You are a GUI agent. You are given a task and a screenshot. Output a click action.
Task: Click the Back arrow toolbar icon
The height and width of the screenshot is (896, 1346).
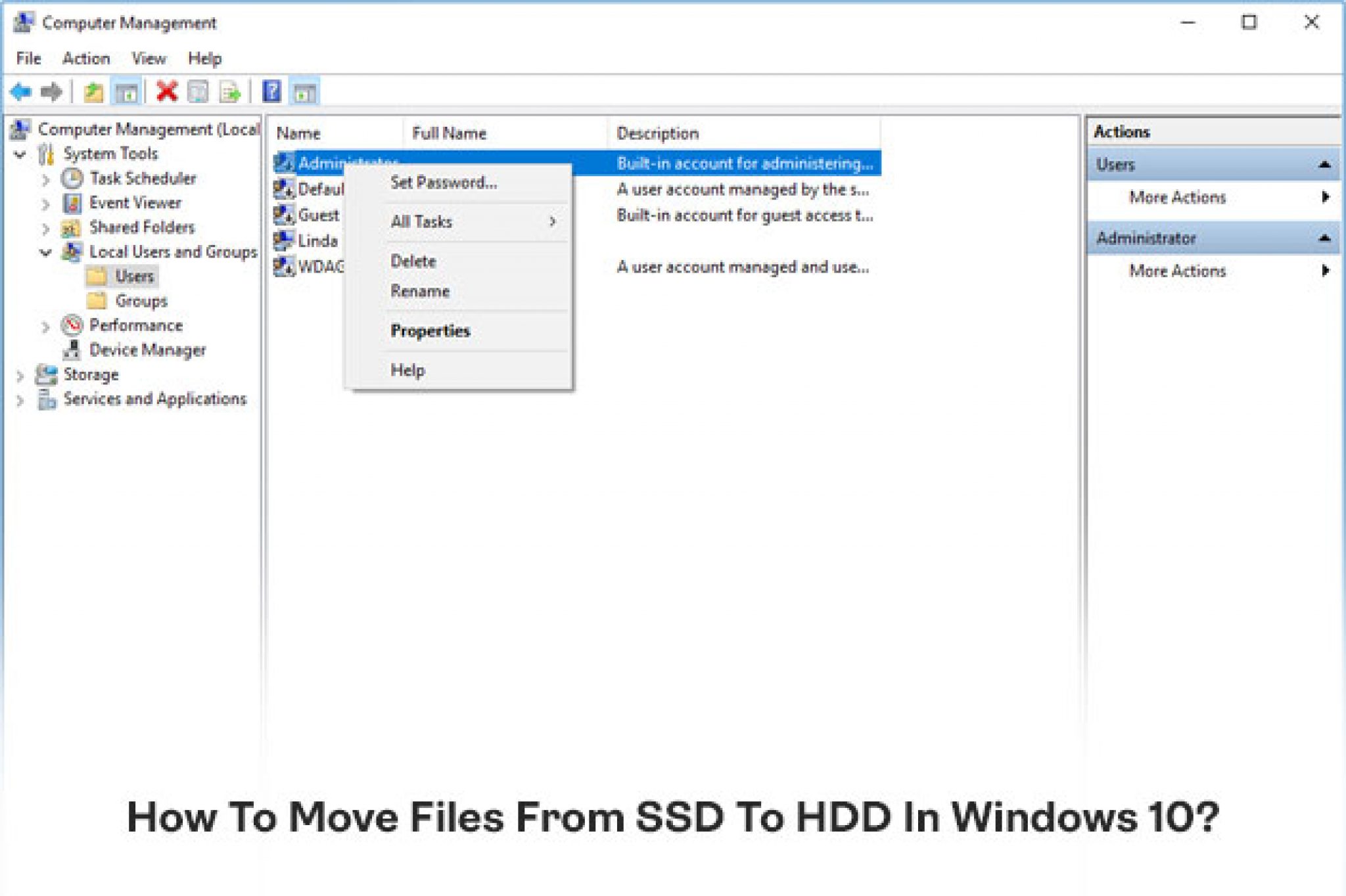click(22, 92)
